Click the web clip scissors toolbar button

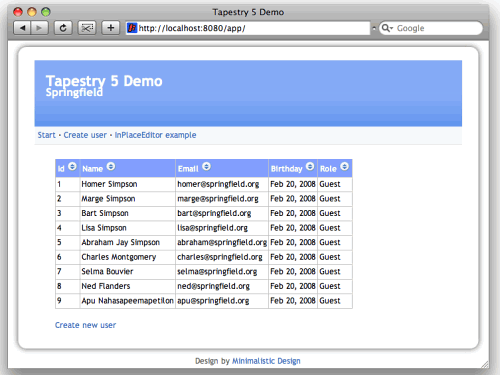(x=87, y=28)
